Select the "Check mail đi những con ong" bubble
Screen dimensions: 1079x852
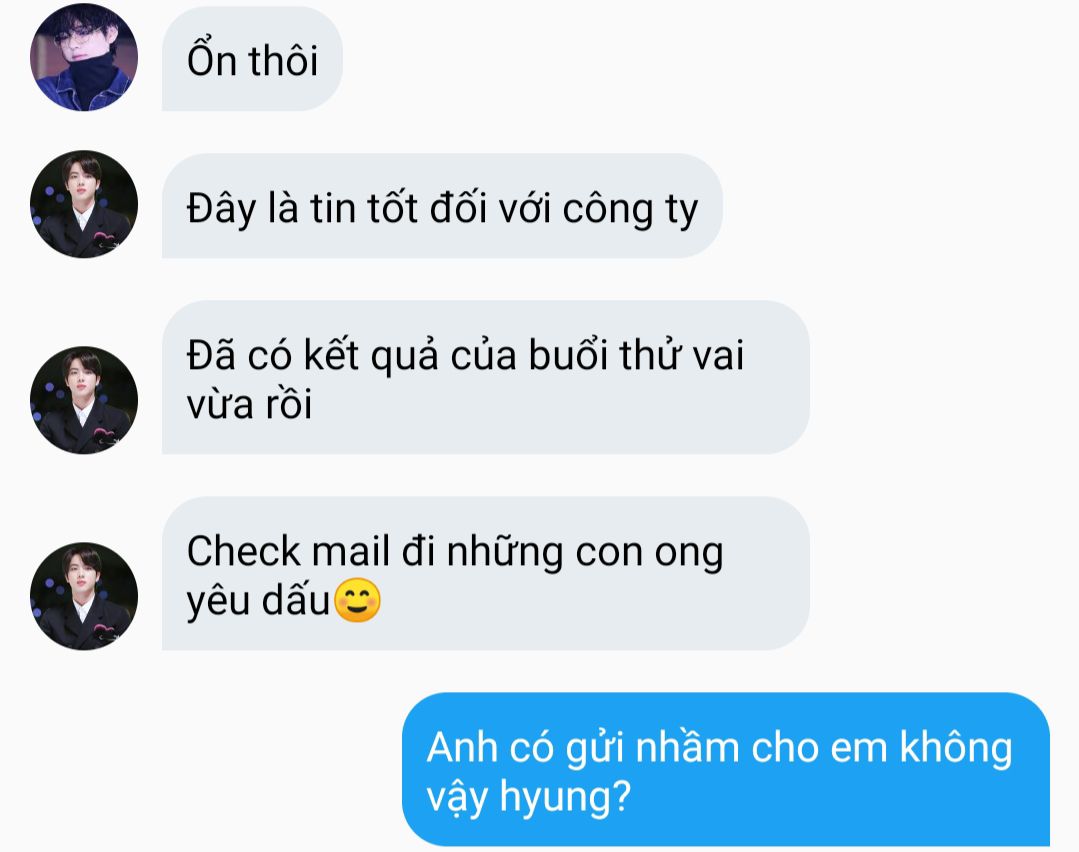485,573
